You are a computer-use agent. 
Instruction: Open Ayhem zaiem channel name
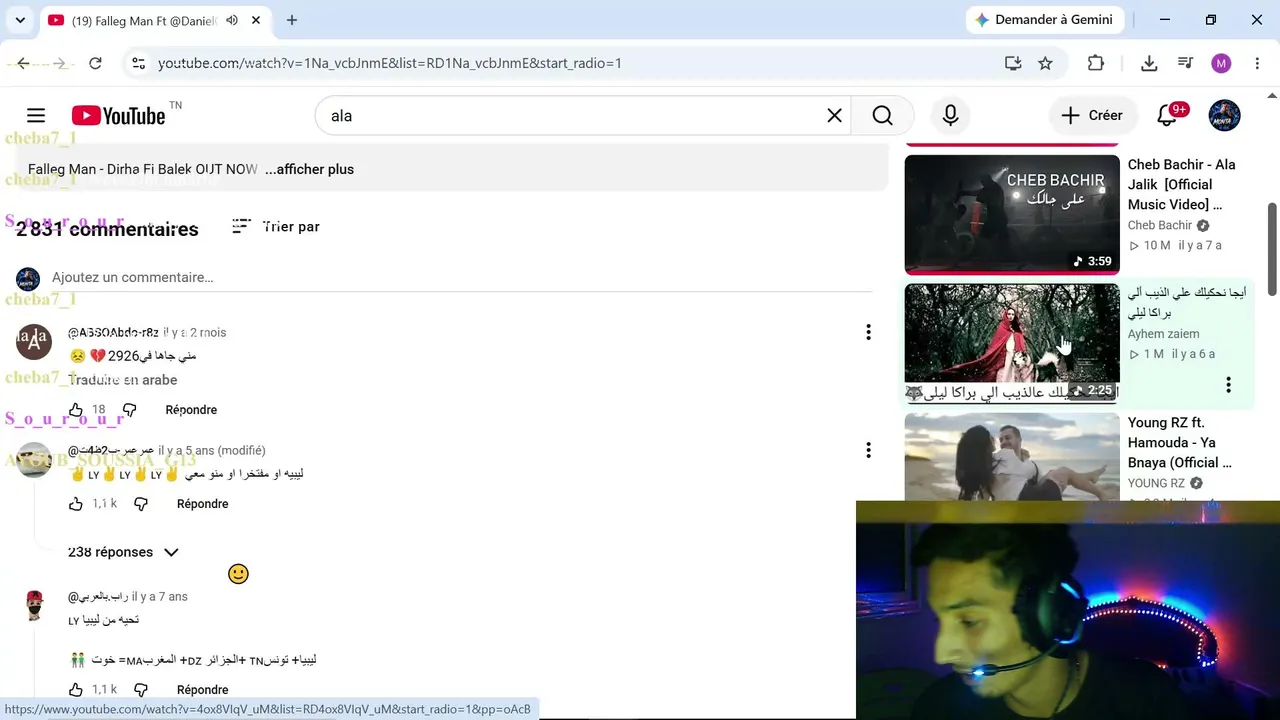(x=1163, y=334)
